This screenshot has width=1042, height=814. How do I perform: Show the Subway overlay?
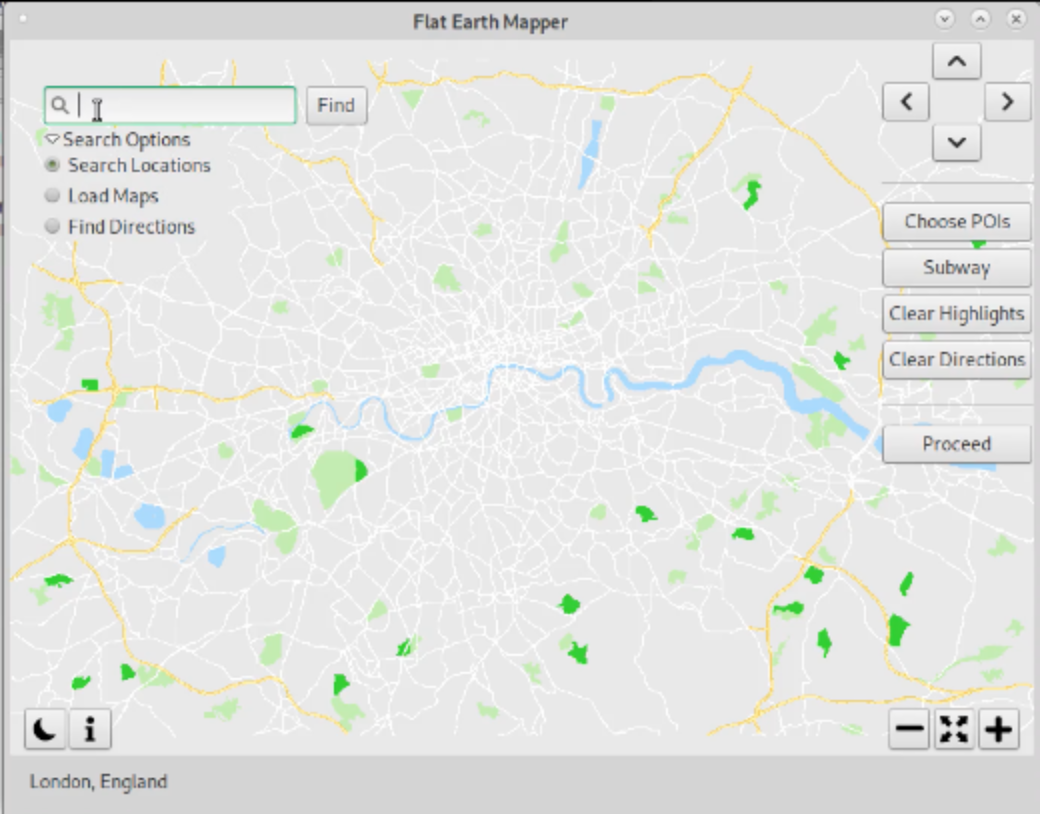click(956, 267)
